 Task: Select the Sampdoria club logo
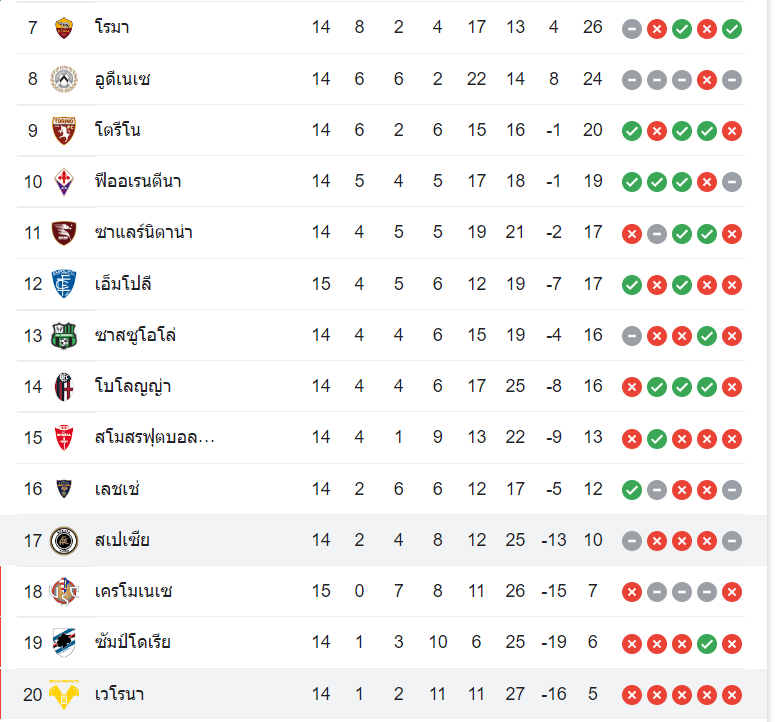(64, 642)
